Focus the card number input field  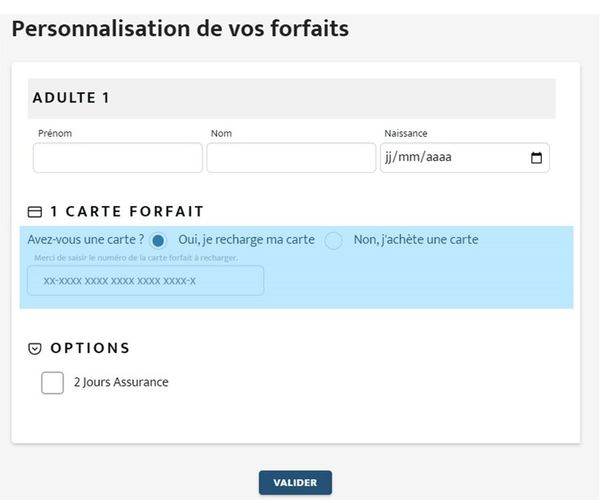[146, 281]
